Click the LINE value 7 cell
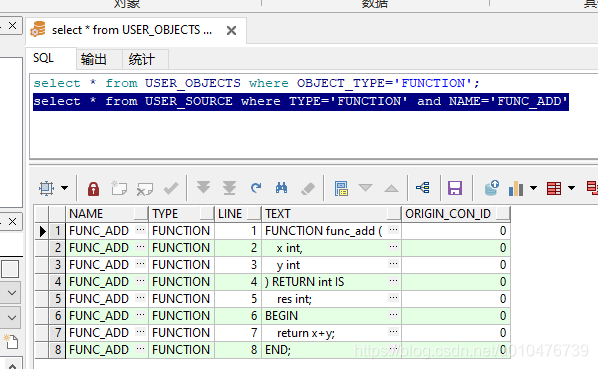598x369 pixels. (238, 333)
